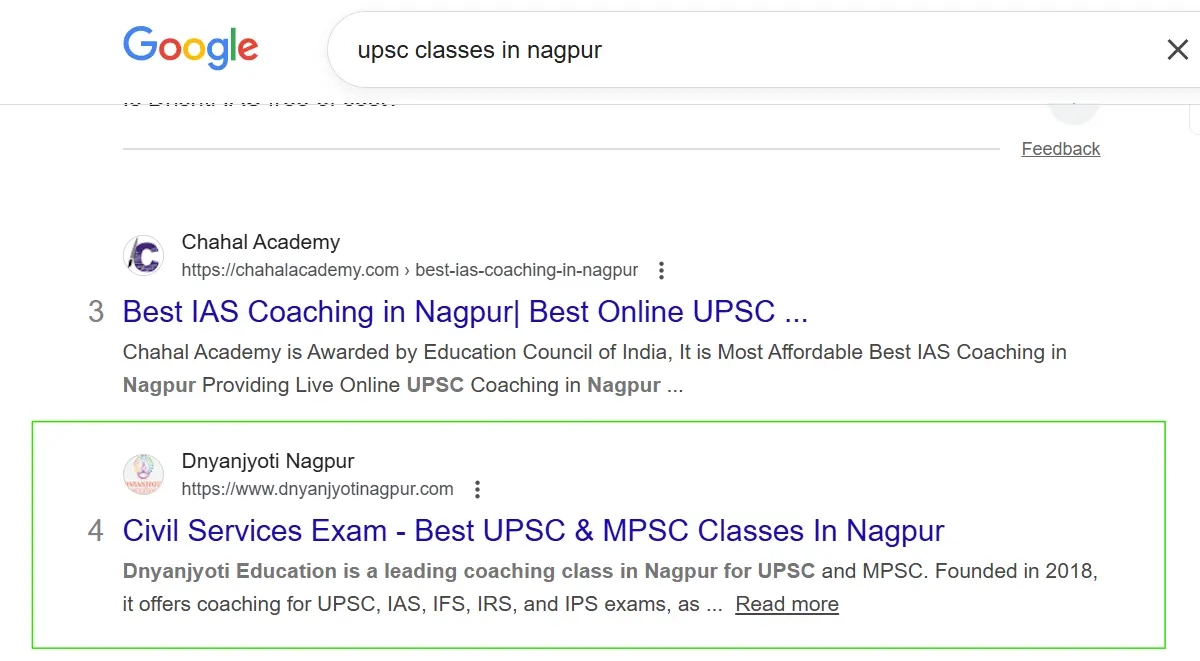Open 'Best IAS Coaching in Nagpur' result
Screen dimensions: 1200x661
(x=465, y=312)
